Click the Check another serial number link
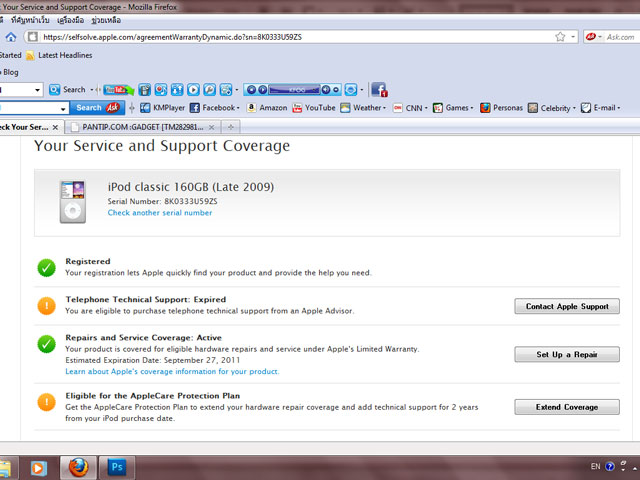This screenshot has height=480, width=640. [160, 213]
